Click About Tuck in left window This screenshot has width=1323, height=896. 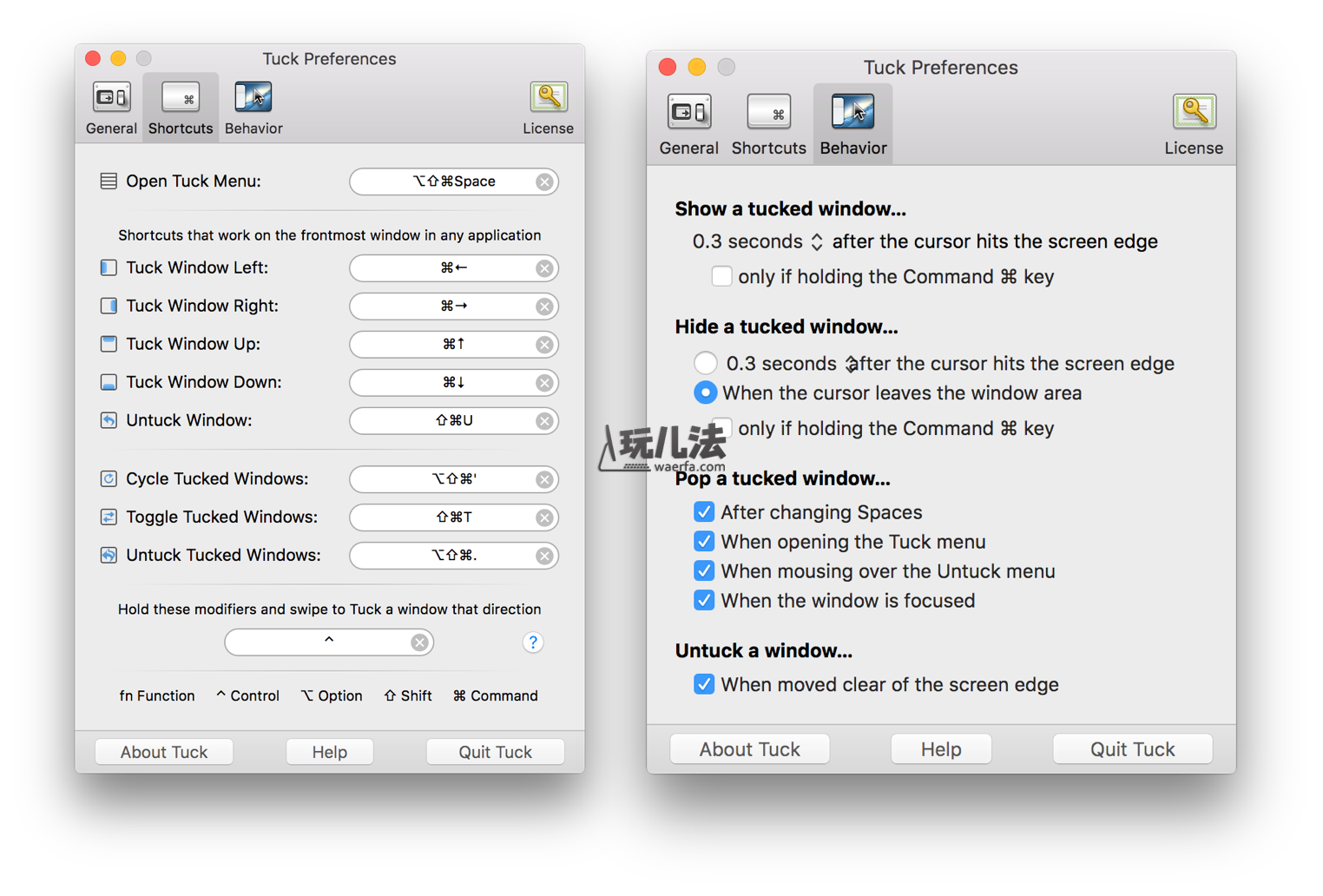pos(164,752)
